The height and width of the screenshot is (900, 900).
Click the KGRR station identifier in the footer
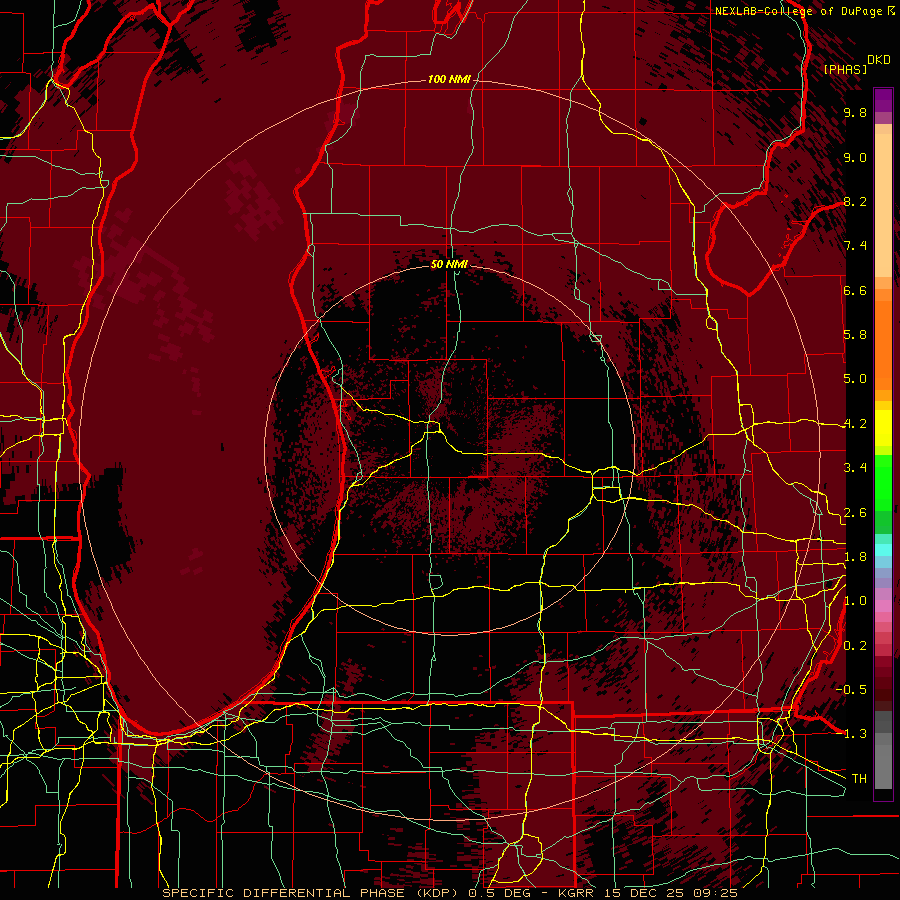575,893
